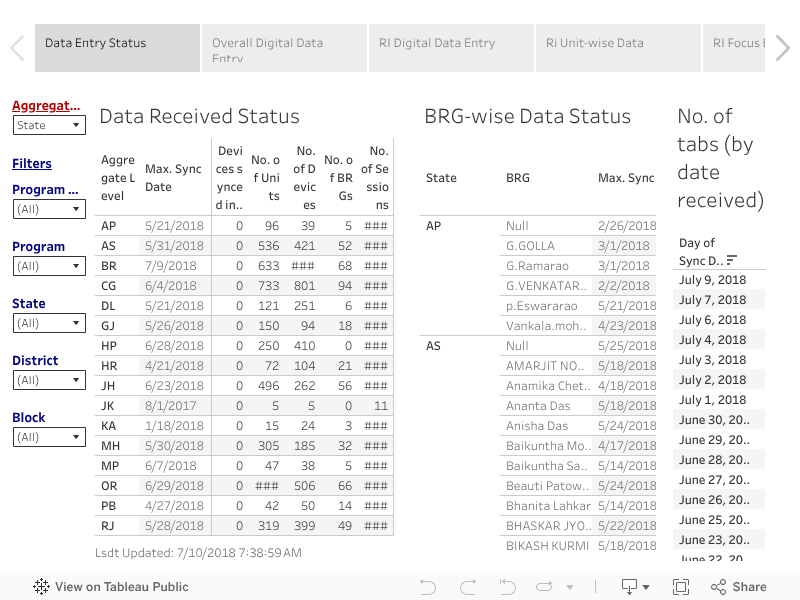The image size is (800, 600).
Task: Click the Undo icon in the toolbar
Action: [428, 587]
